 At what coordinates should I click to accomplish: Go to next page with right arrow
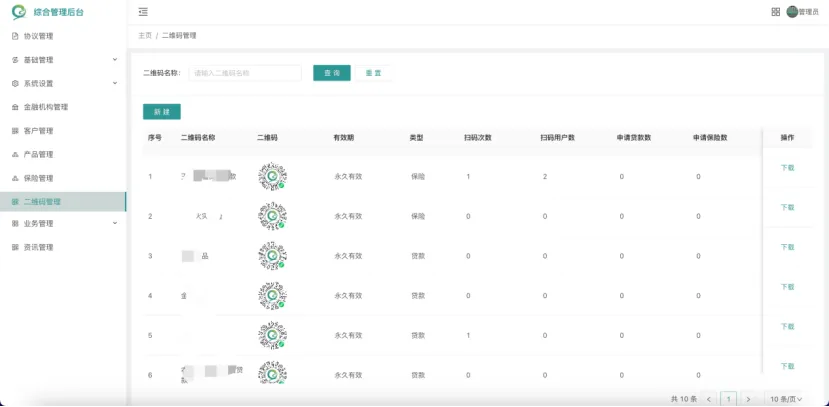pos(748,399)
